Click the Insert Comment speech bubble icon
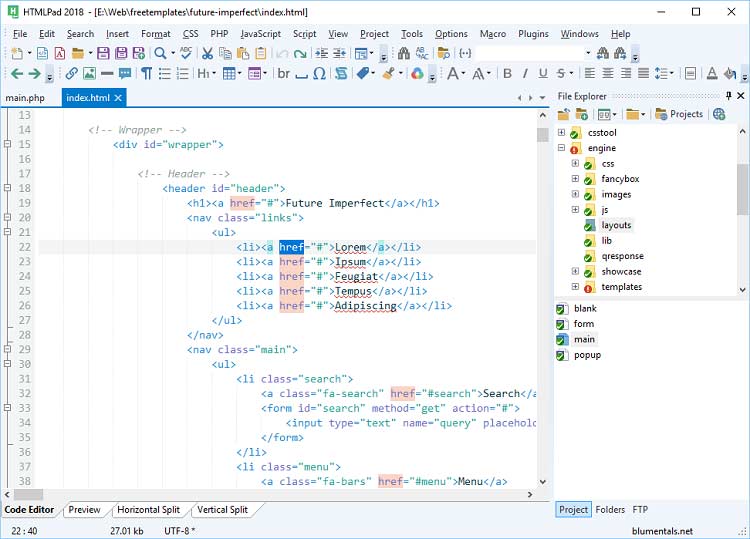 [125, 74]
